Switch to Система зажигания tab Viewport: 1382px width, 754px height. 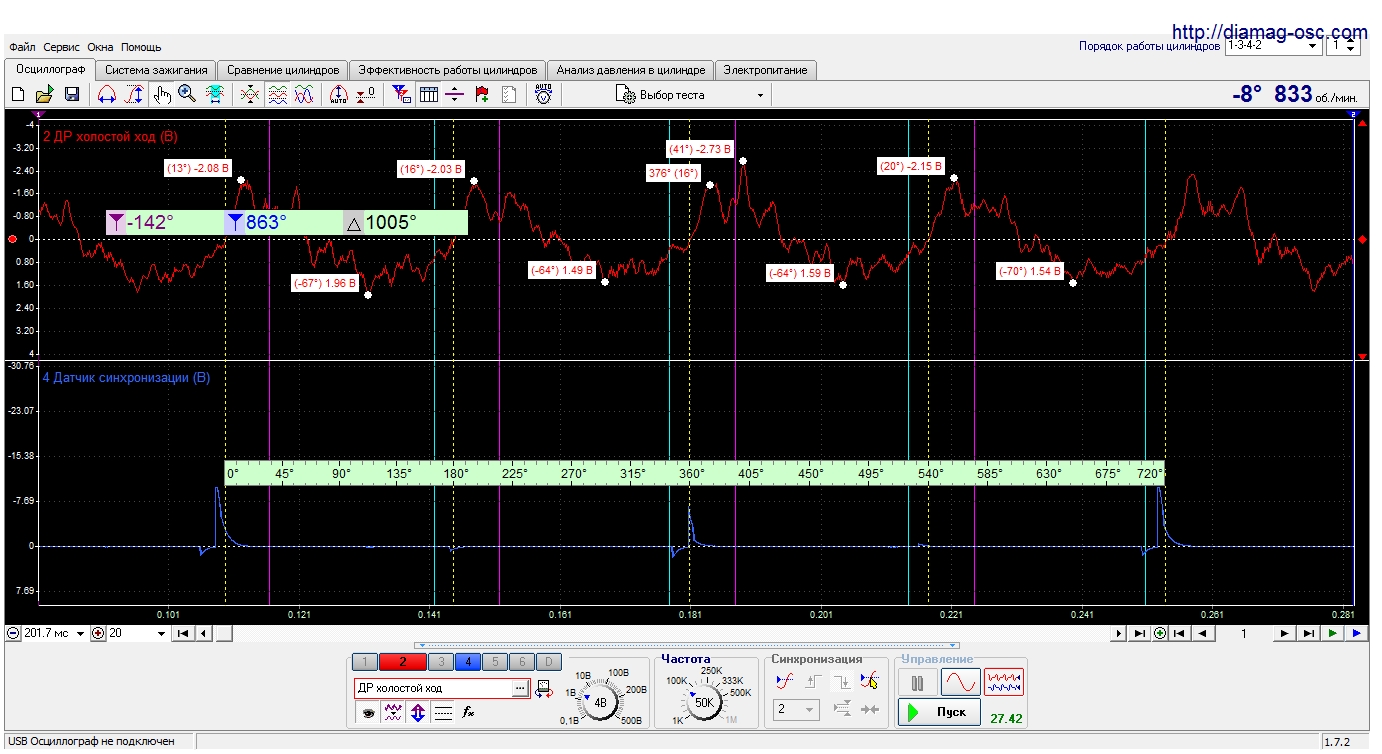(x=157, y=70)
